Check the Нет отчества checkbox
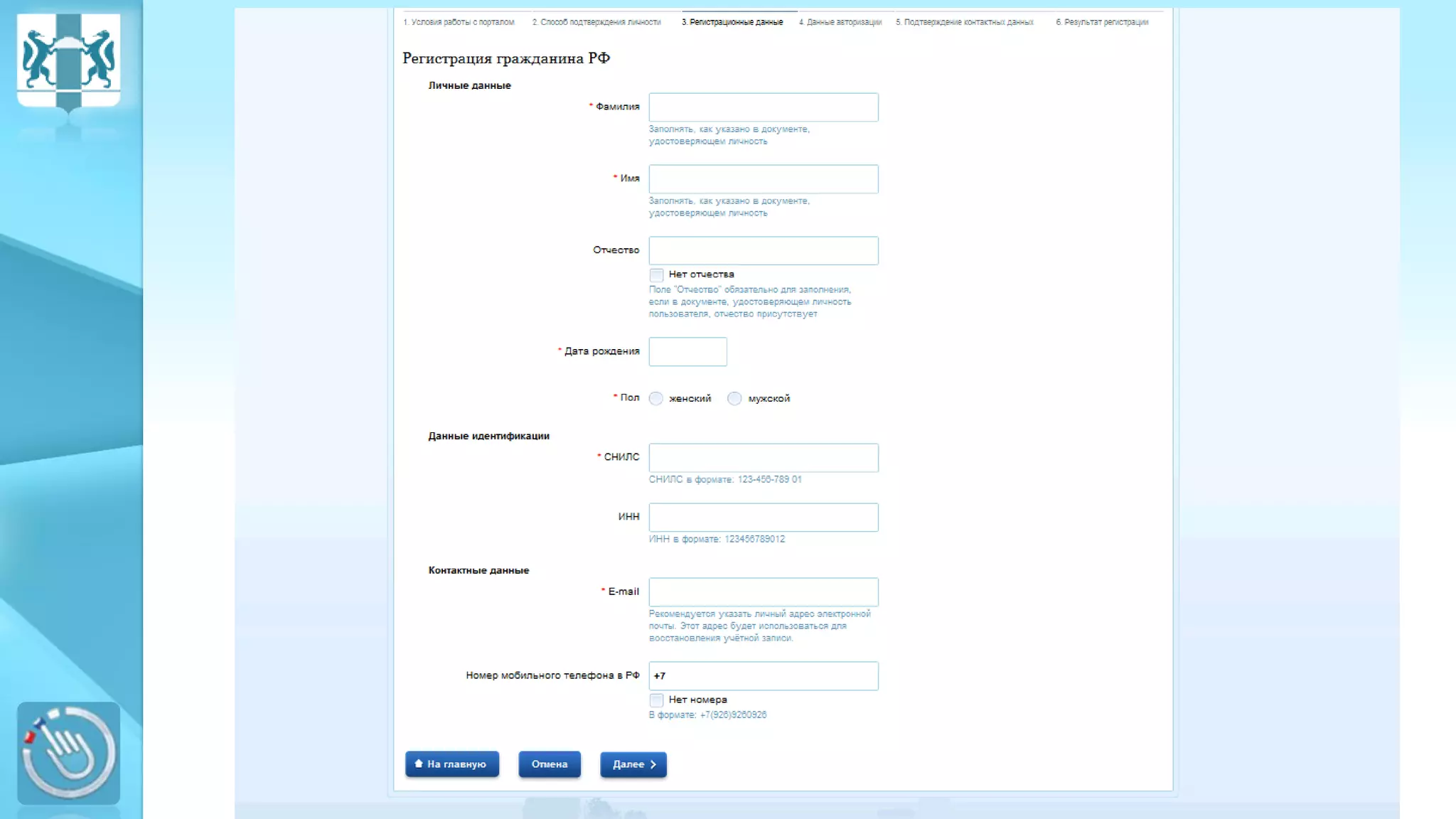The height and width of the screenshot is (819, 1456). [x=656, y=275]
